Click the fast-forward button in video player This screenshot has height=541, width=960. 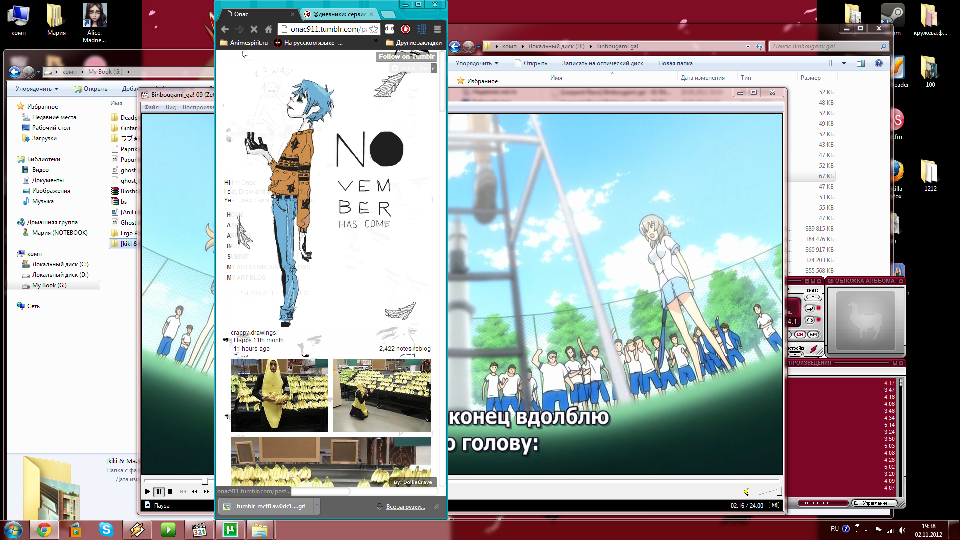point(206,491)
